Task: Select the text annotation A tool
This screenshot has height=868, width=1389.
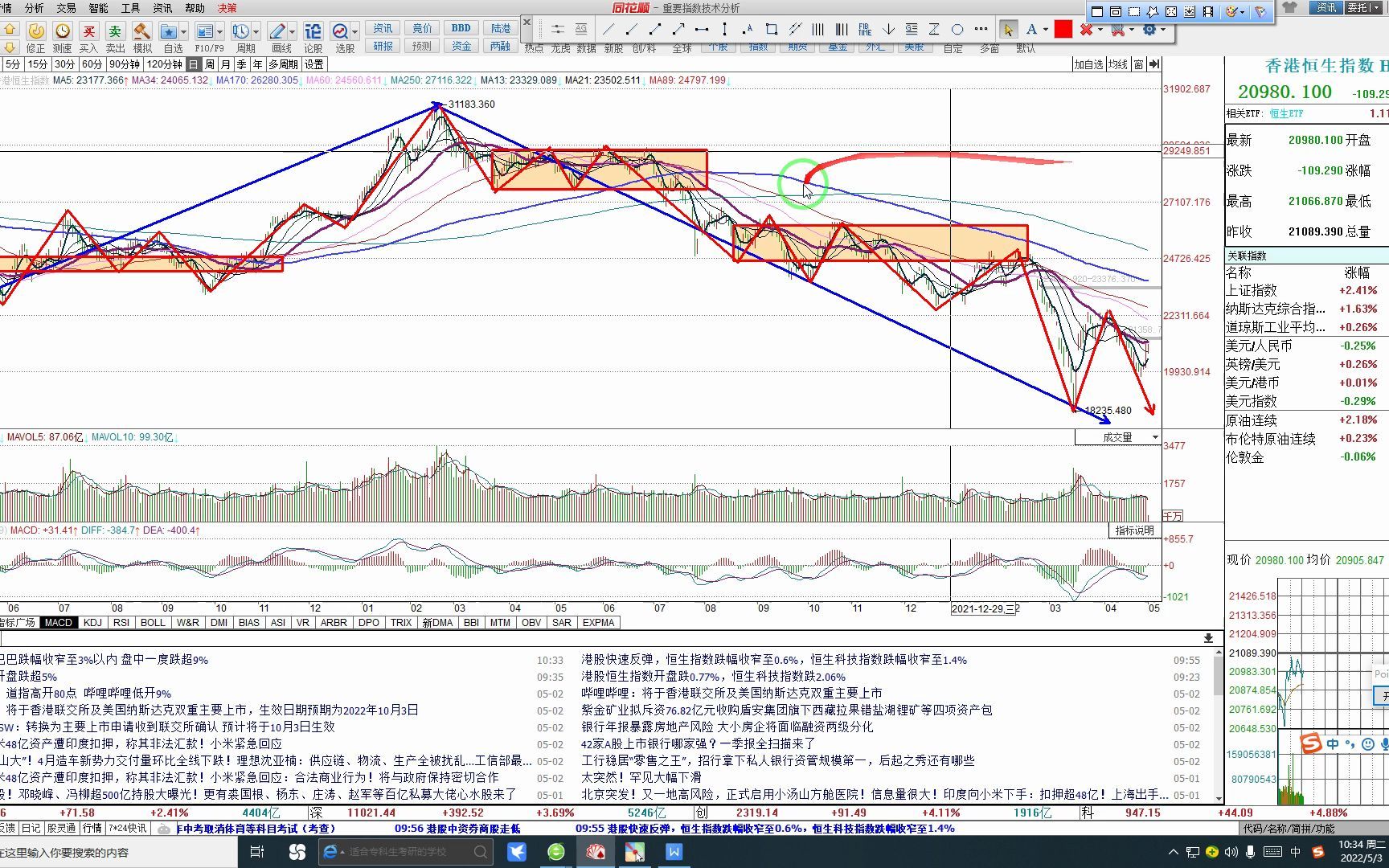Action: (1031, 30)
